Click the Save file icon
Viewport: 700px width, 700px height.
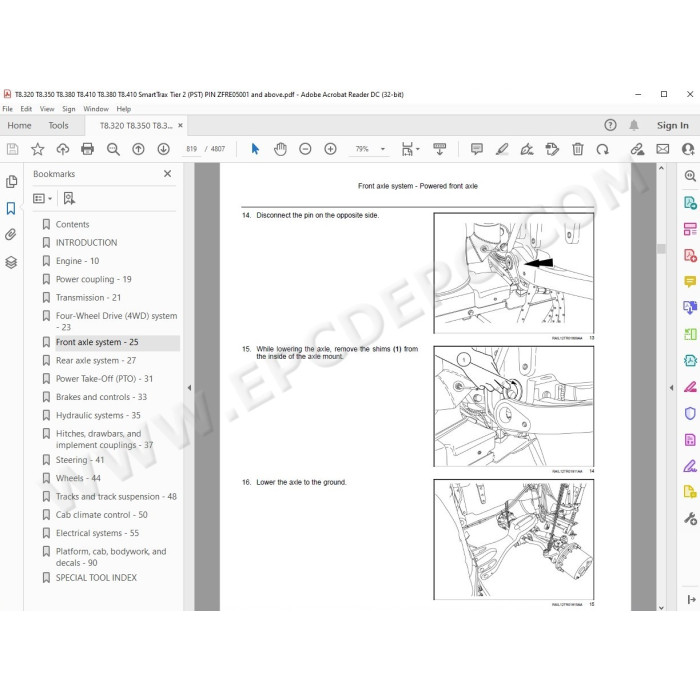click(x=12, y=149)
